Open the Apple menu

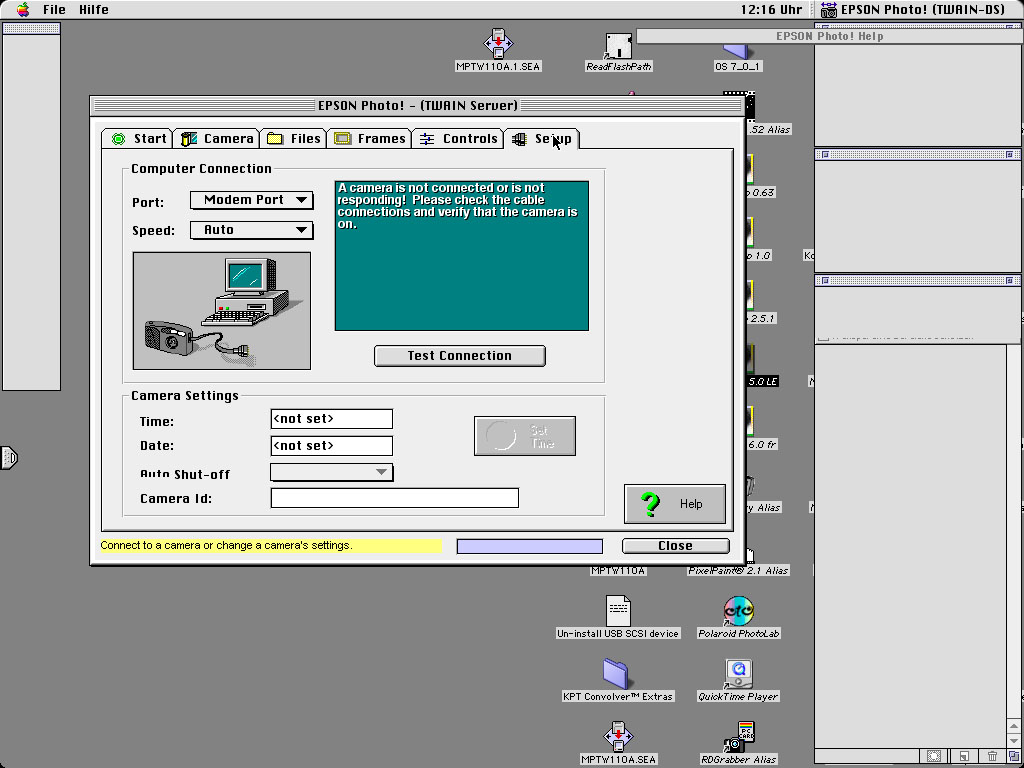click(24, 10)
